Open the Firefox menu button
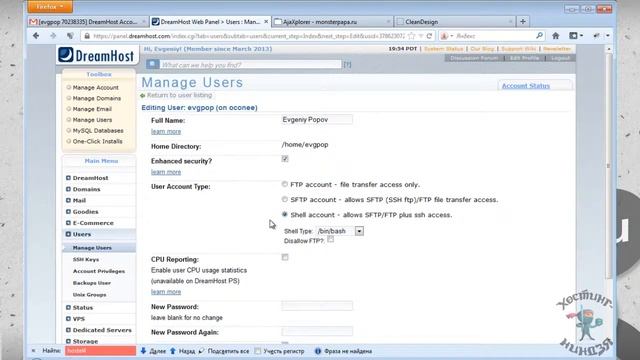This screenshot has height=360, width=640. [x=50, y=7]
